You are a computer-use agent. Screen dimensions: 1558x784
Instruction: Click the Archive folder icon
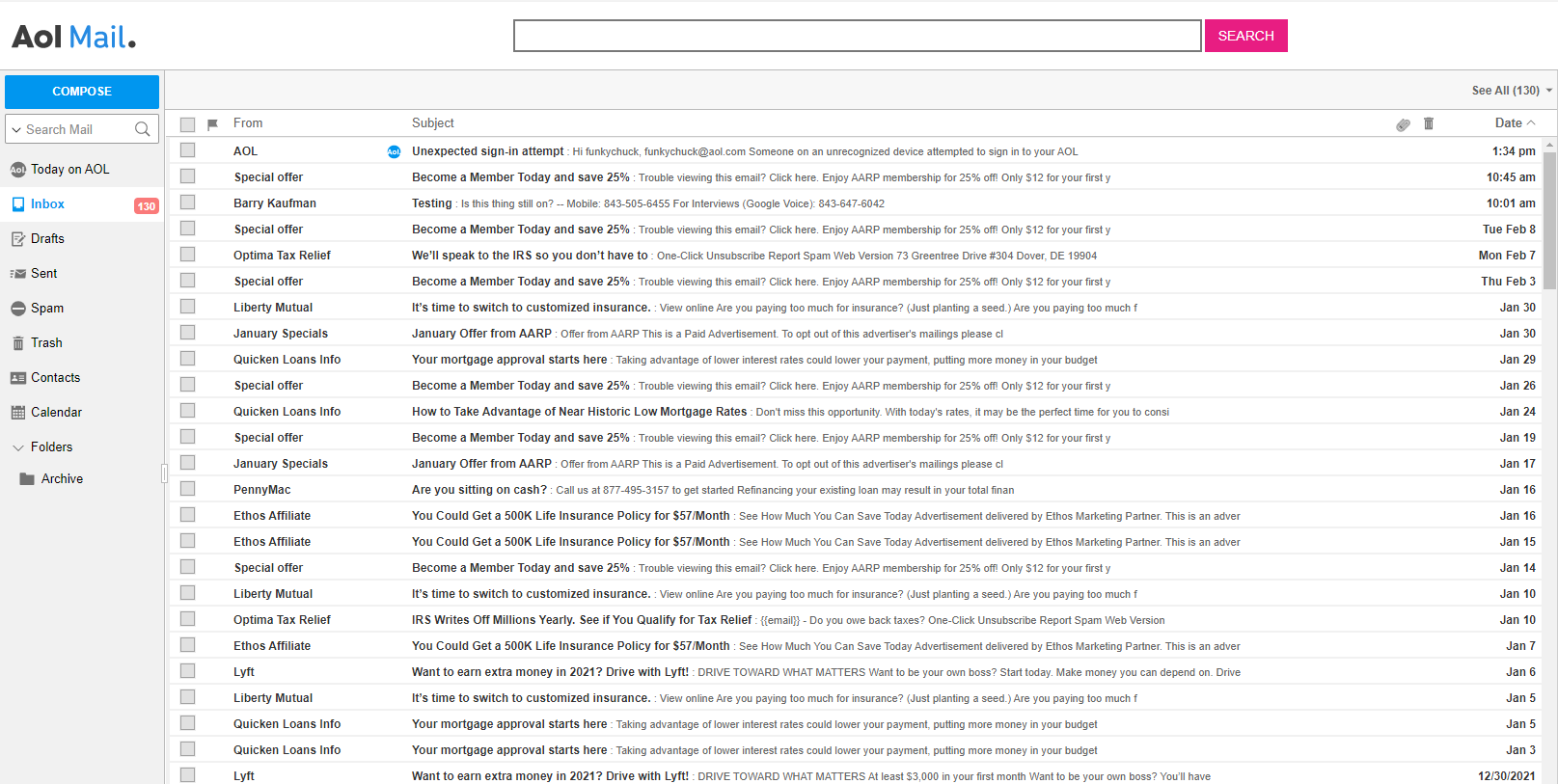pos(27,479)
